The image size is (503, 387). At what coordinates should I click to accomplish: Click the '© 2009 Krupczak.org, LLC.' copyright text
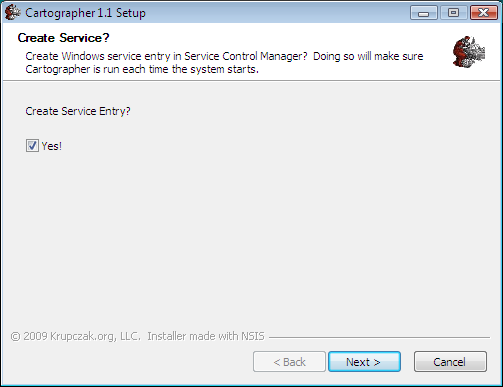click(x=76, y=336)
